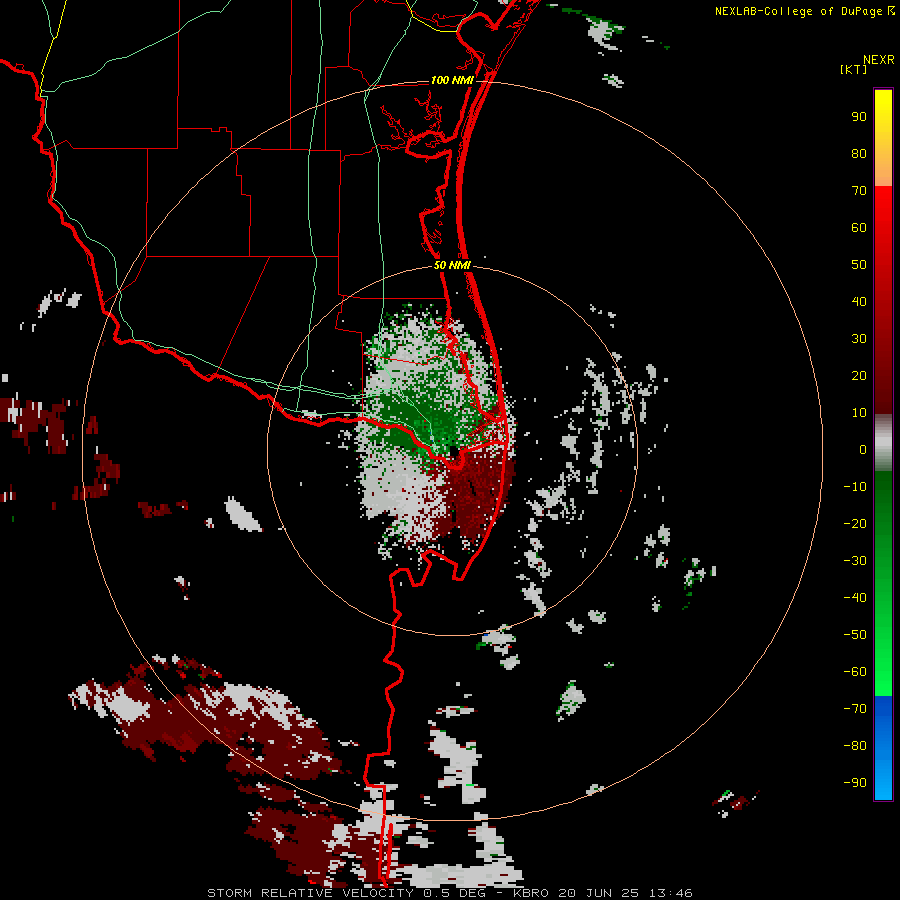Screen dimensions: 900x900
Task: Click the -30 knot scale label
Action: click(855, 561)
